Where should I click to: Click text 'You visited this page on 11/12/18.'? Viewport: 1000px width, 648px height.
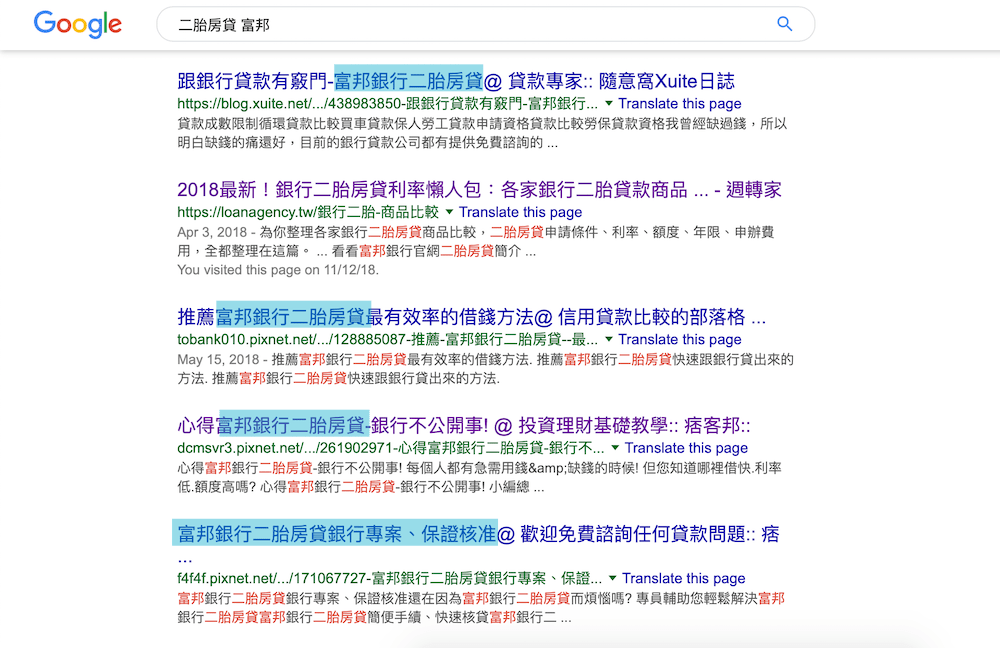[x=278, y=270]
